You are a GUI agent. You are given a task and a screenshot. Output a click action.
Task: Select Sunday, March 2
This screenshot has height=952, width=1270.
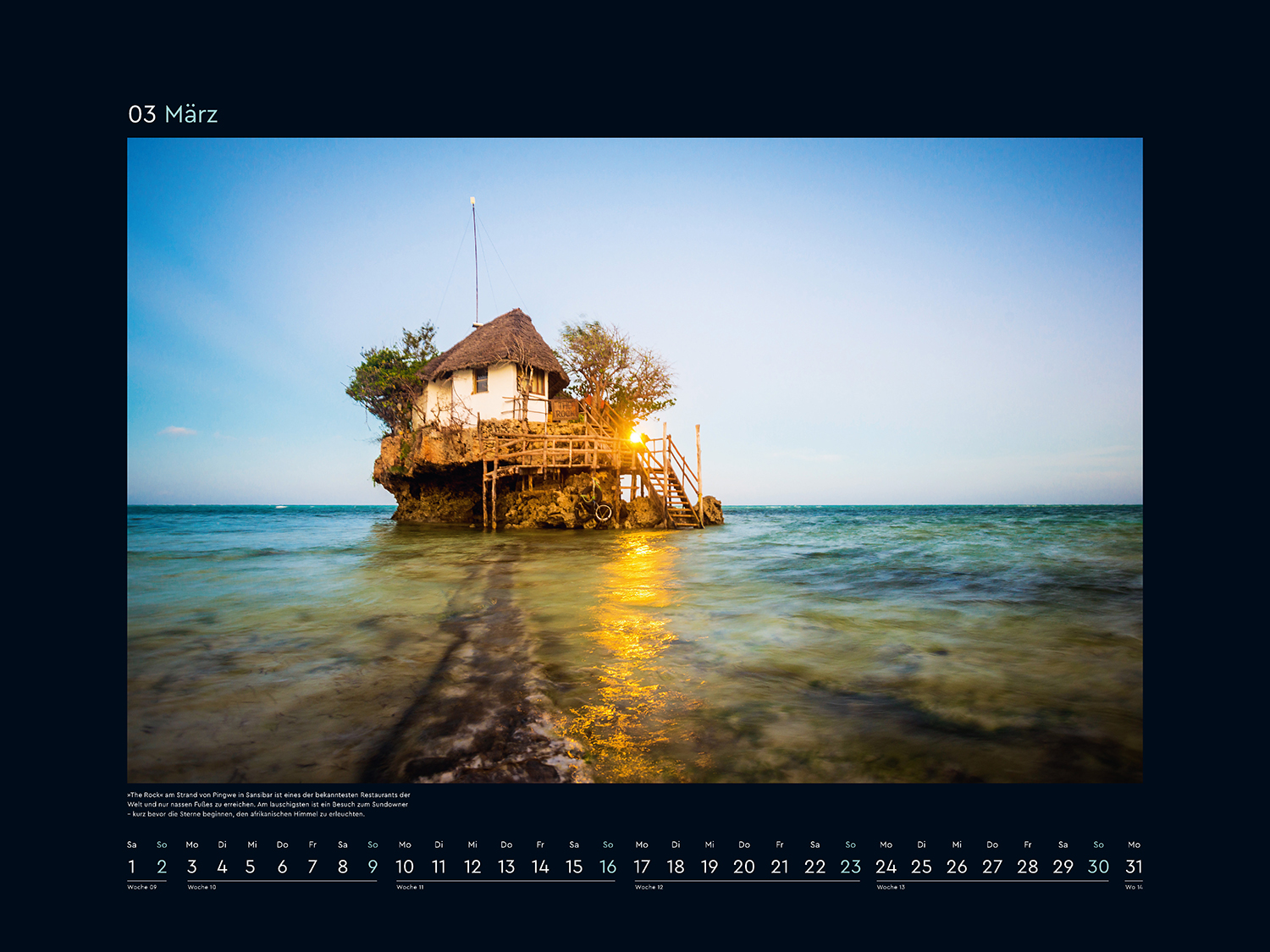pyautogui.click(x=162, y=867)
